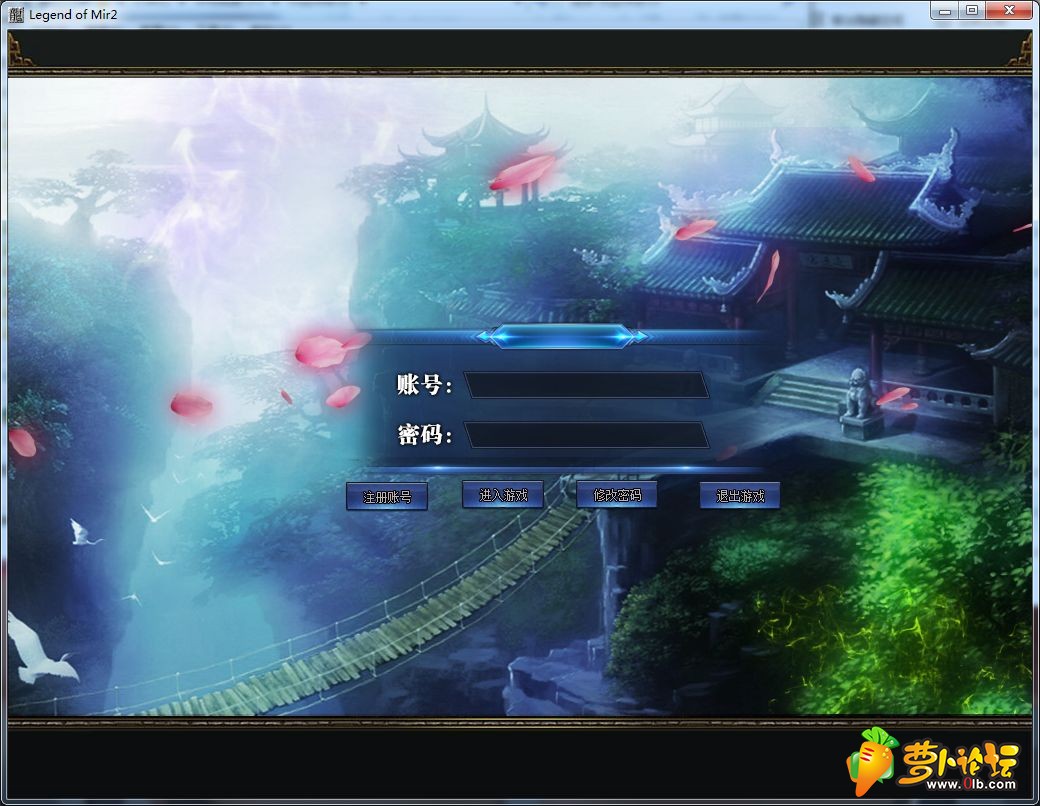Click the 密码 password input field
Image resolution: width=1040 pixels, height=806 pixels.
pos(587,435)
